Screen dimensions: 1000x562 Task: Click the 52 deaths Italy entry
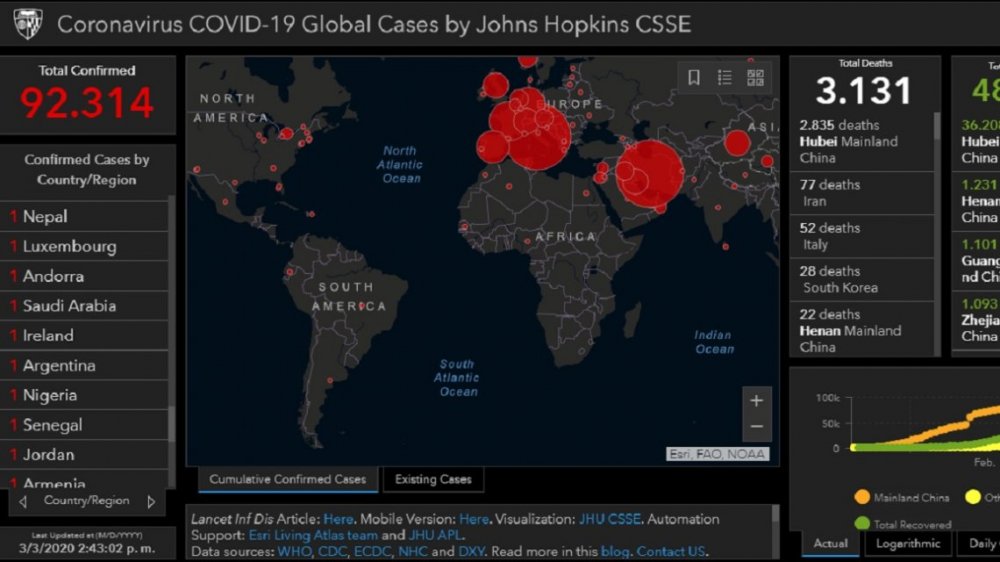pos(862,237)
